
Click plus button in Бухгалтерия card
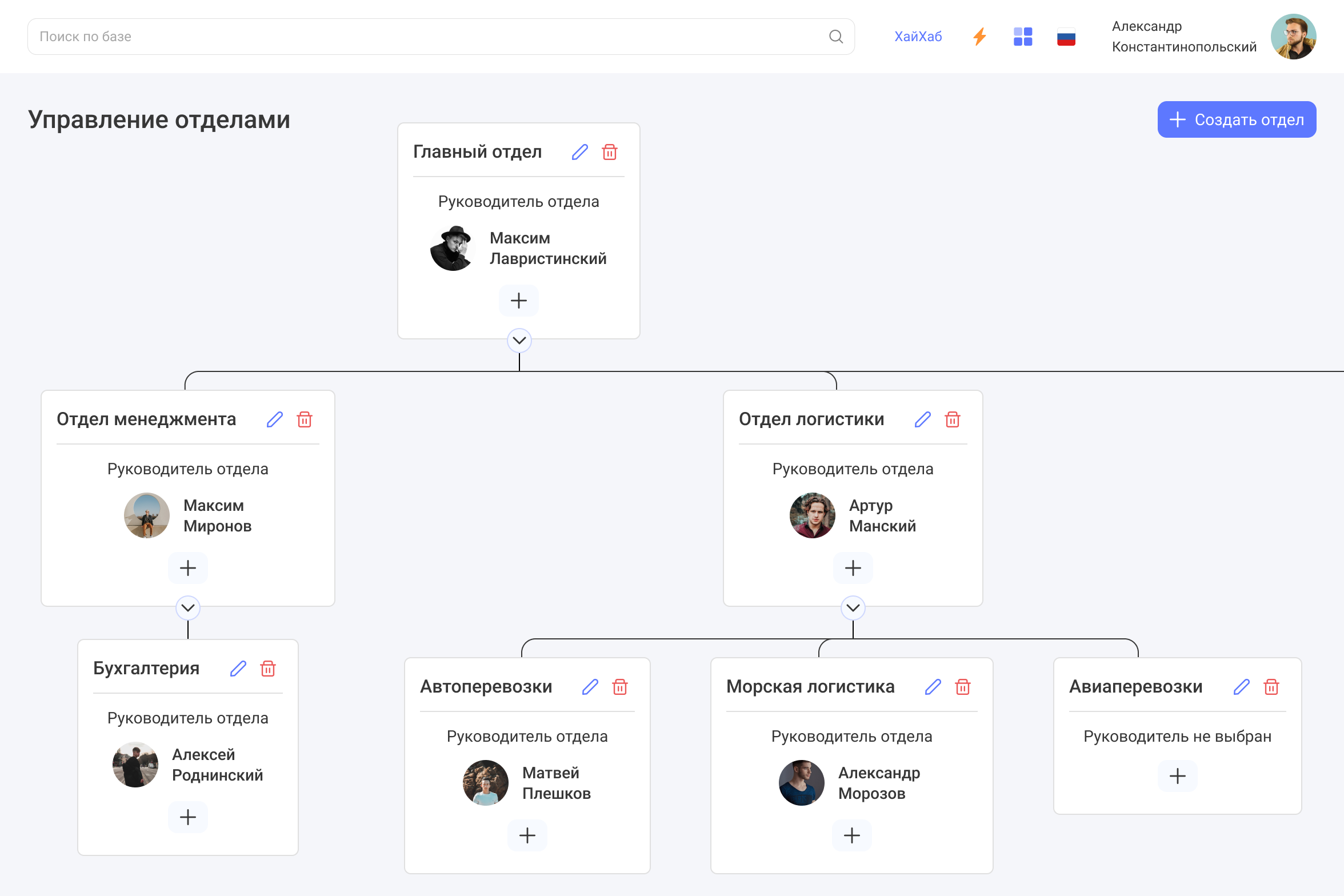[188, 817]
